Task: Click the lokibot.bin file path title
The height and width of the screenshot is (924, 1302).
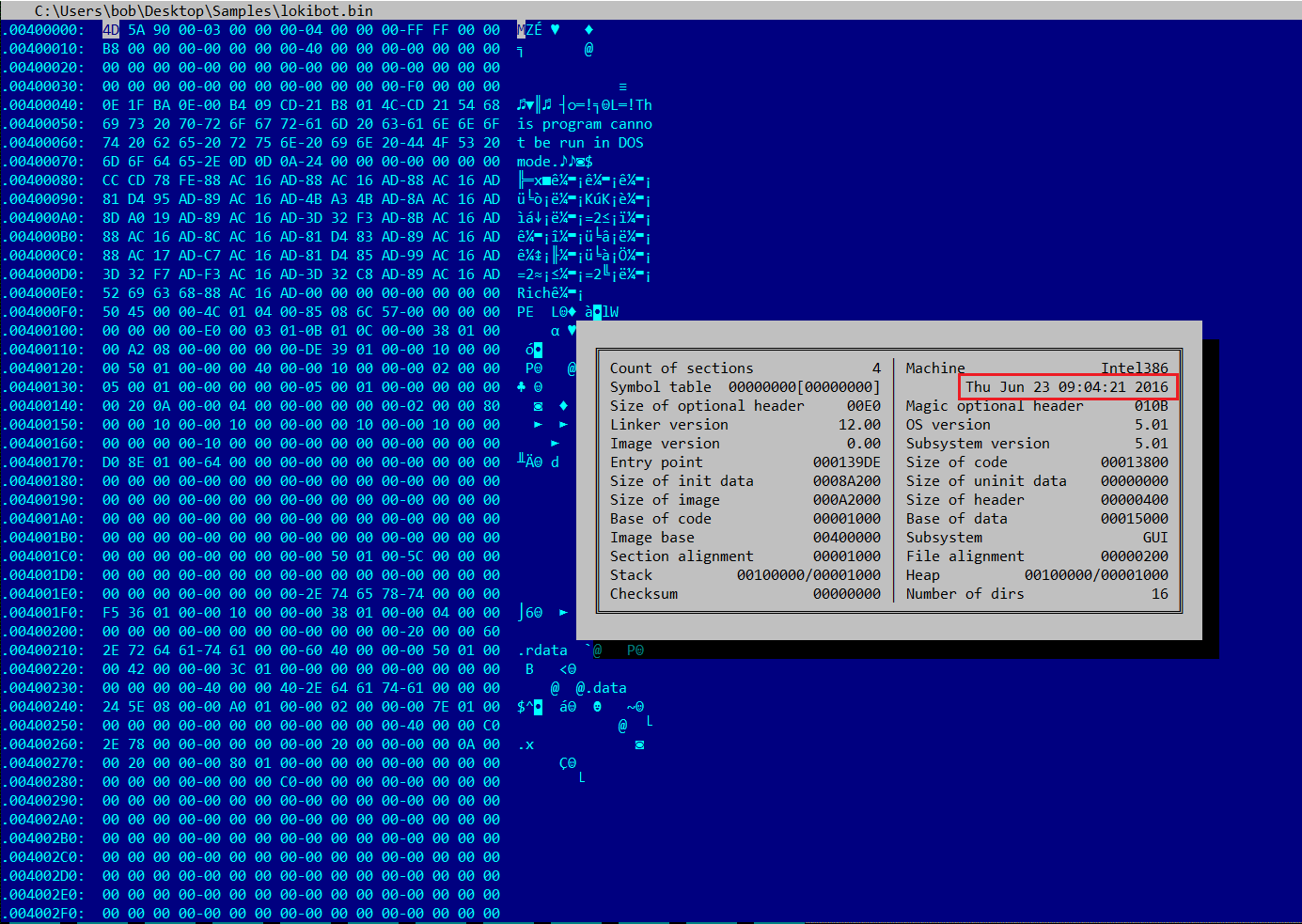Action: click(x=203, y=11)
